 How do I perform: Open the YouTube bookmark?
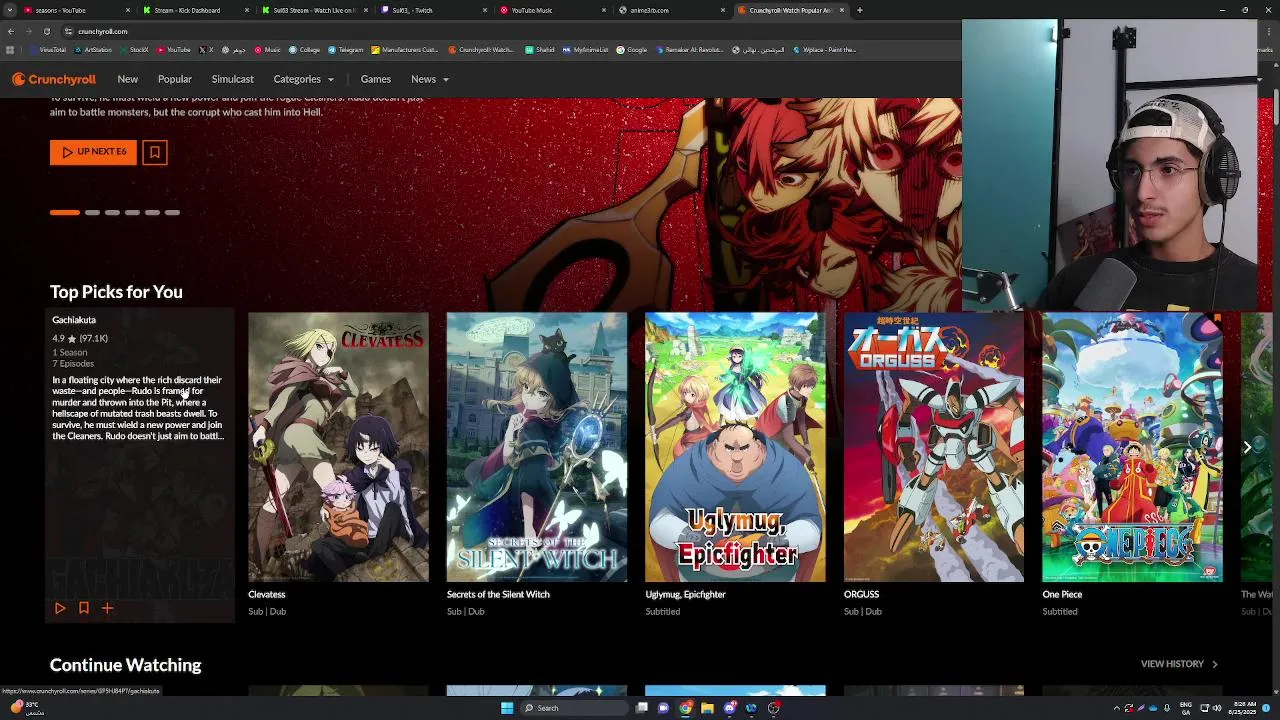[x=174, y=49]
